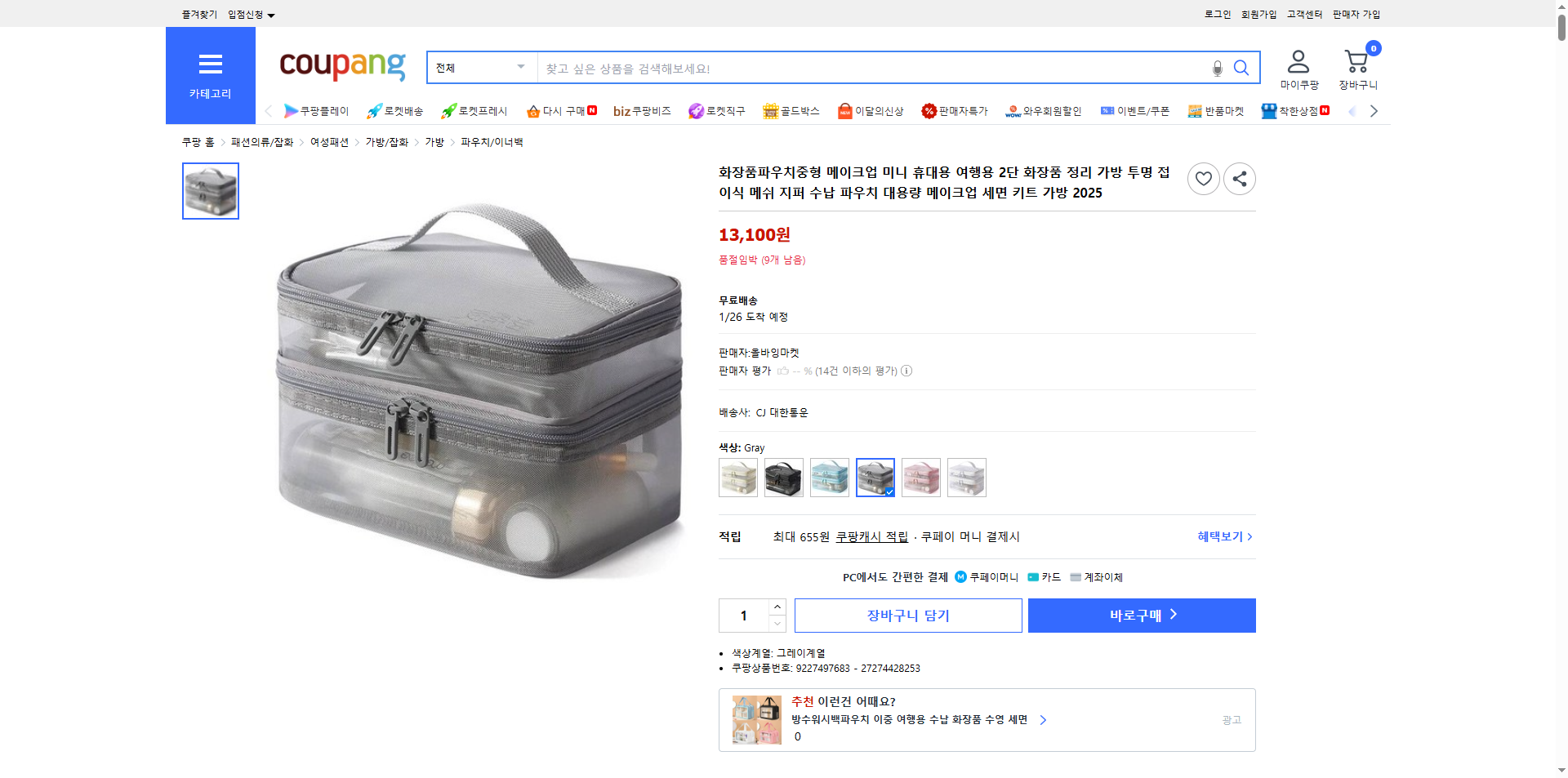The width and height of the screenshot is (1568, 778).
Task: Open the 장바구니 shopping cart
Action: pos(1356,68)
